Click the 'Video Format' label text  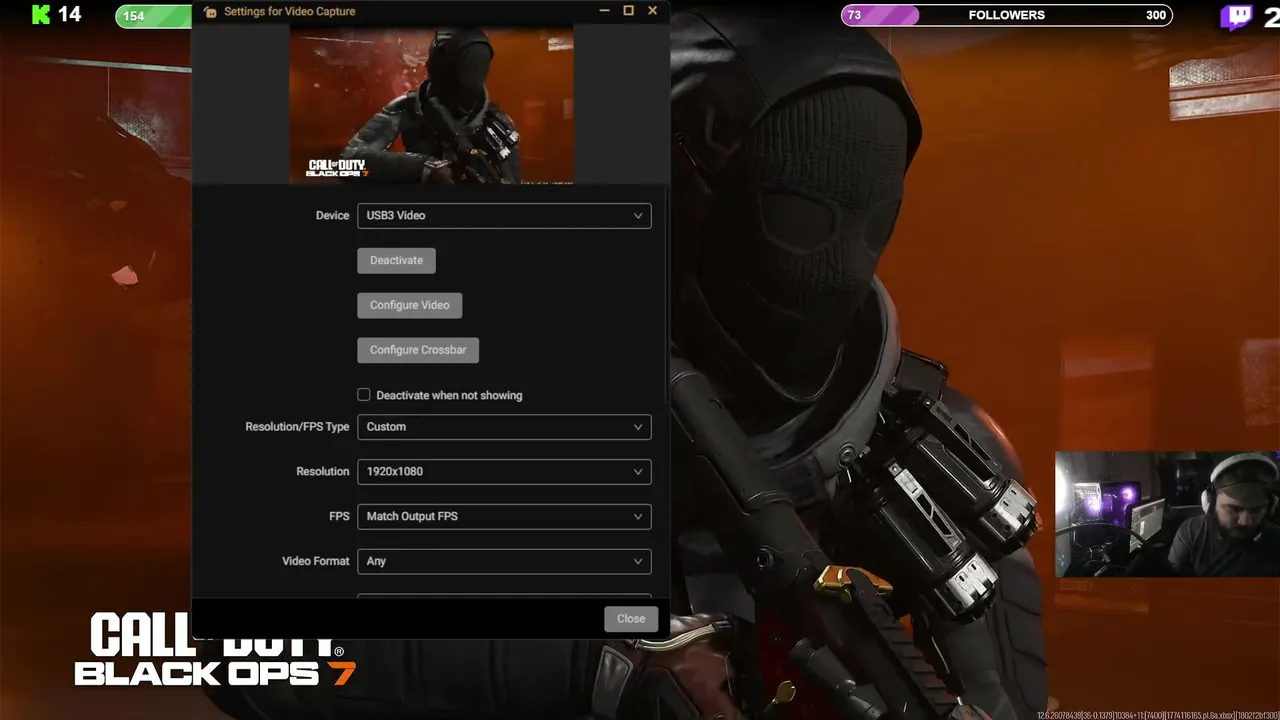tap(315, 561)
